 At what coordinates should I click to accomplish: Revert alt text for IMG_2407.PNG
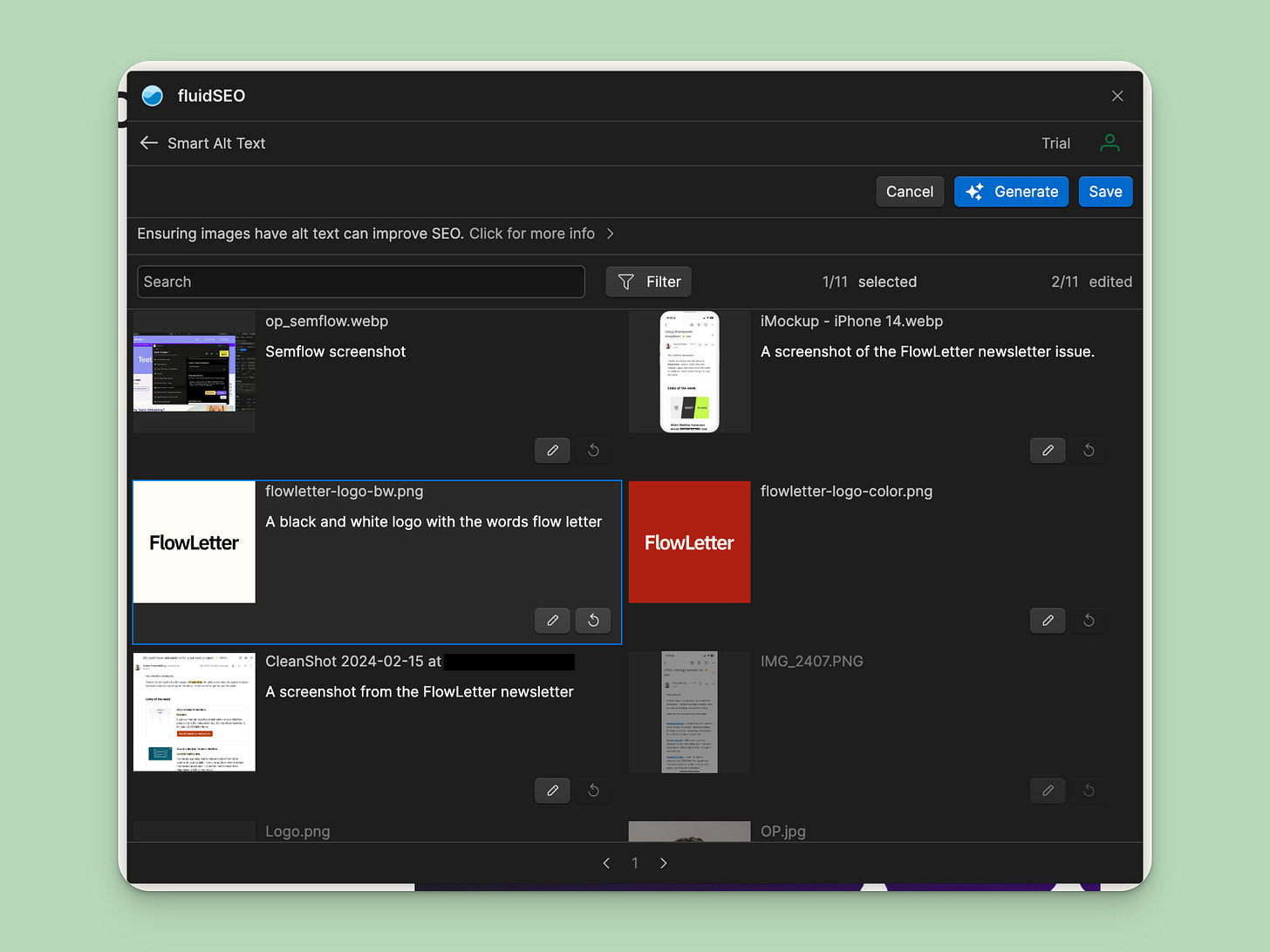point(1089,791)
